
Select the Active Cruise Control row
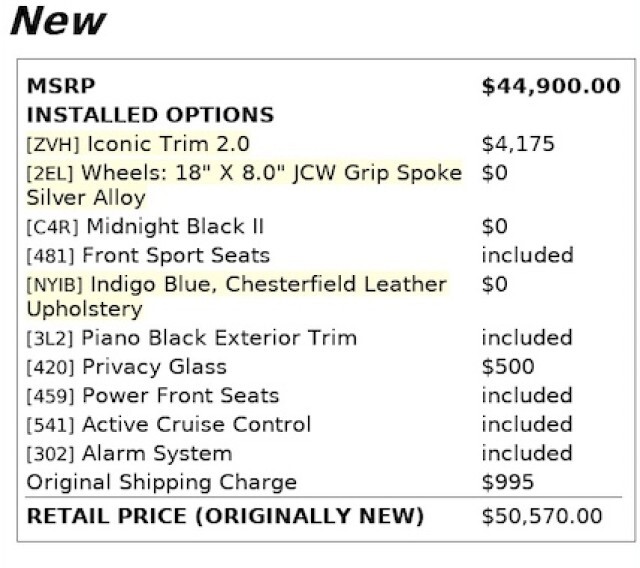[324, 425]
